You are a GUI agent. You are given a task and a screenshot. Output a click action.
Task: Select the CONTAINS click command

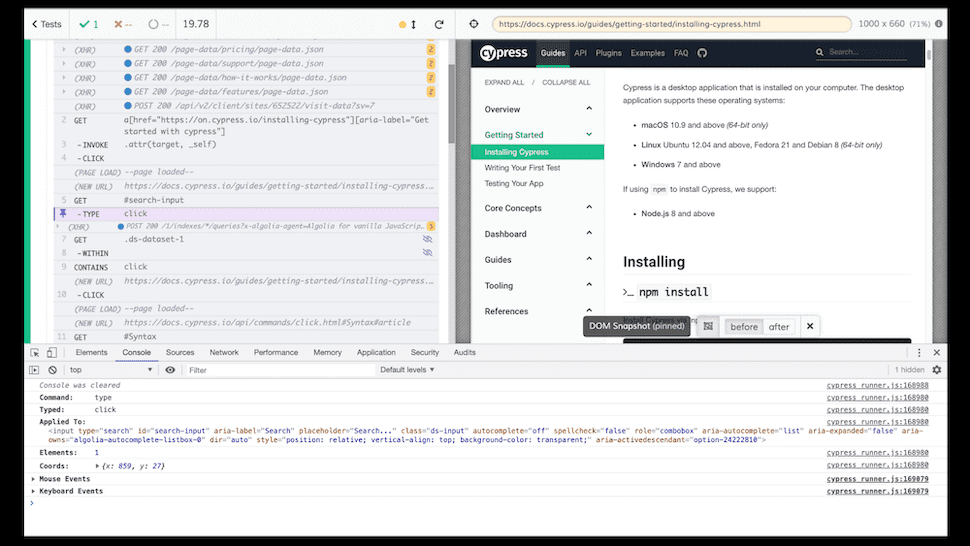(246, 267)
